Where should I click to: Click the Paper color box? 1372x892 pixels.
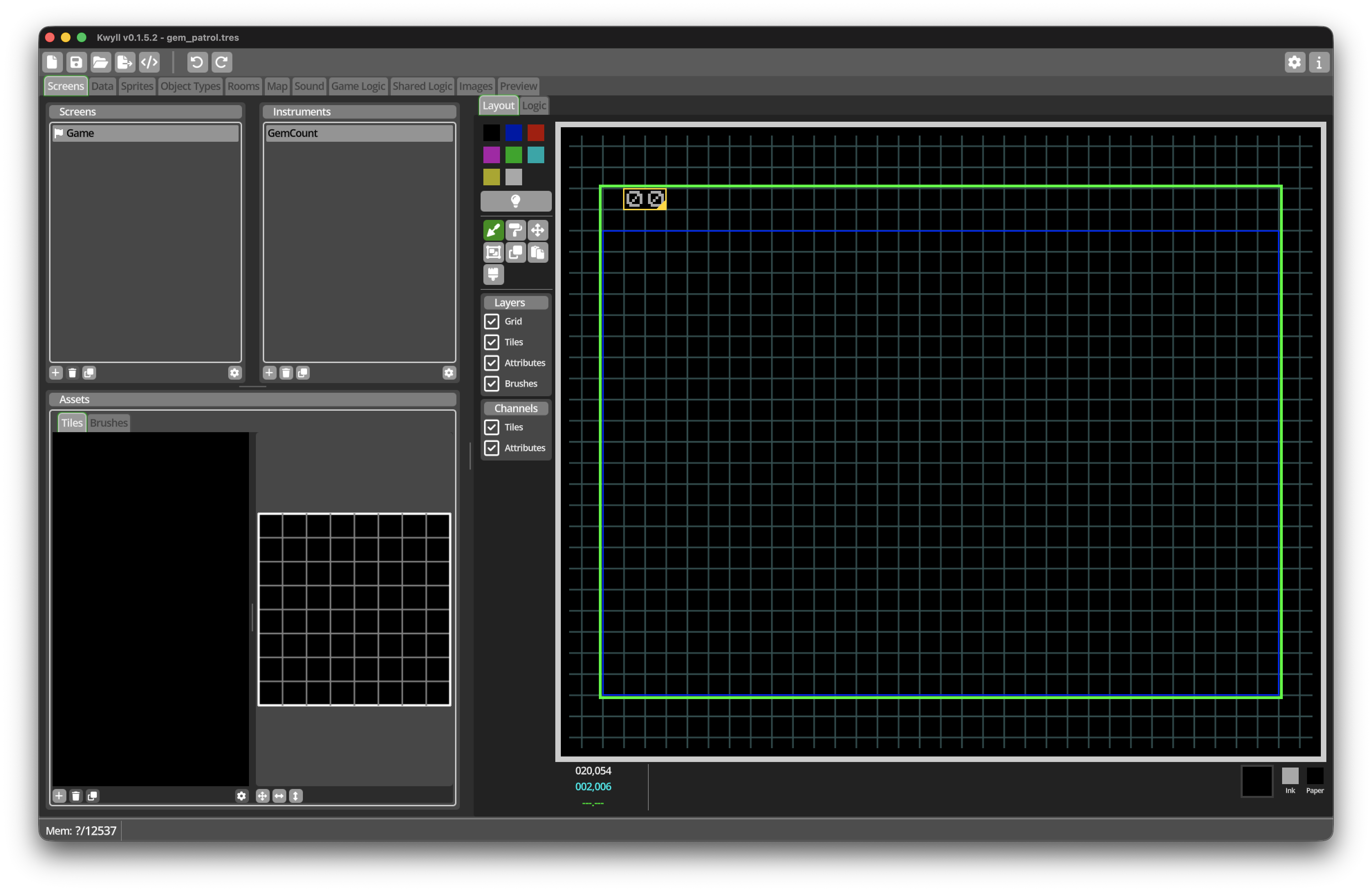point(1315,776)
